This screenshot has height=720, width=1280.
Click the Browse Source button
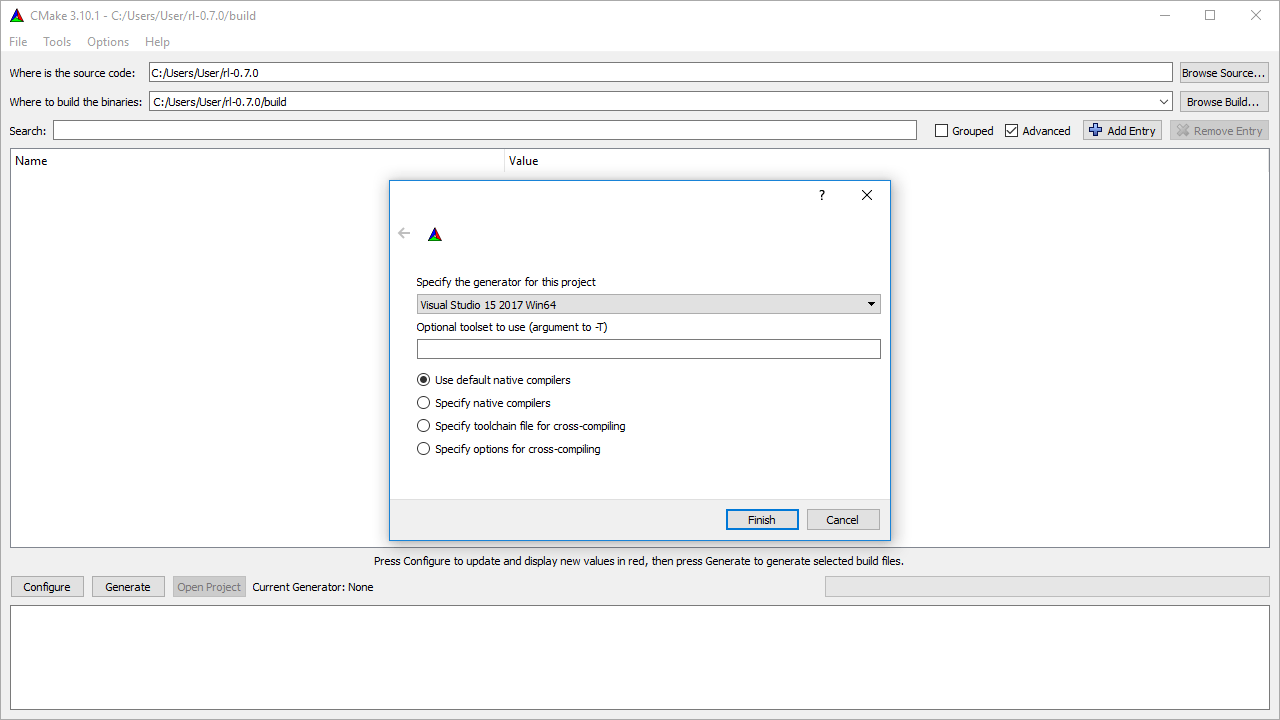(x=1223, y=71)
